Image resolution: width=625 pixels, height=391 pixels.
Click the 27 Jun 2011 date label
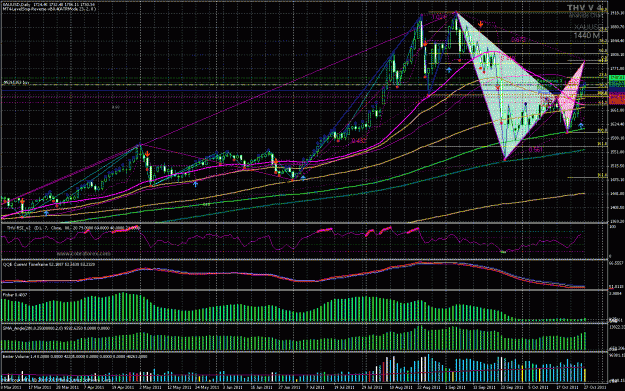pos(289,387)
